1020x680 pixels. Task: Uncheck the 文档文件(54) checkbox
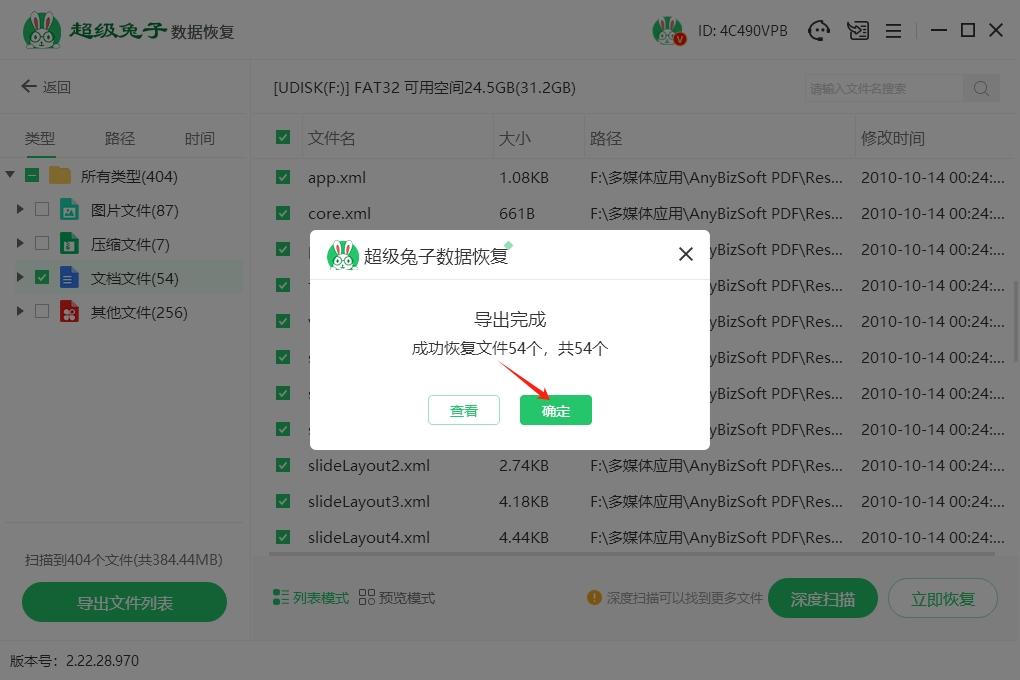coord(42,277)
